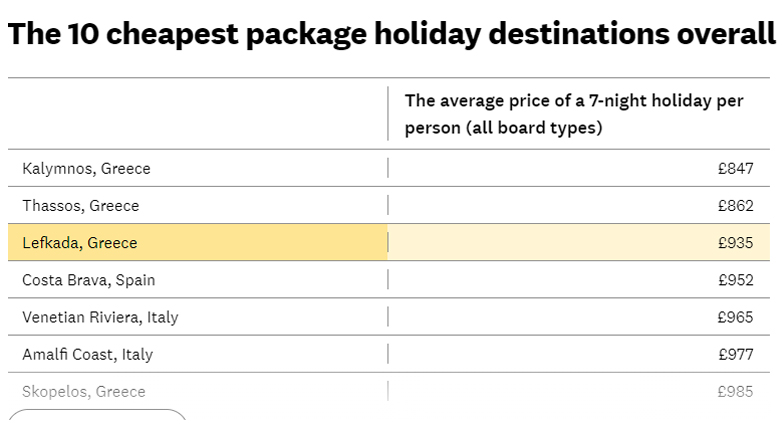Screen dimensions: 782x440
Task: Click the empty destination column header cell
Action: click(x=197, y=114)
